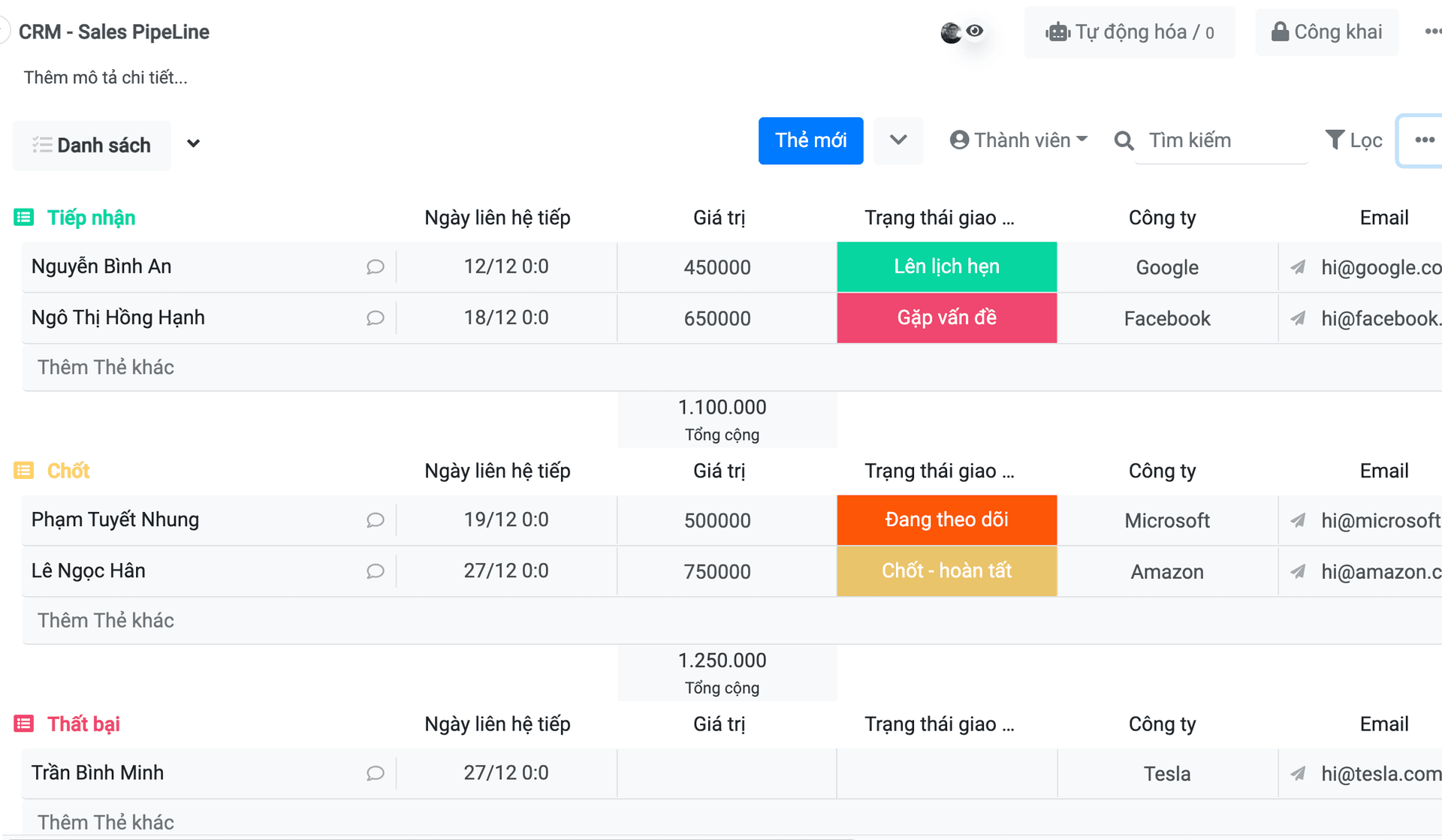Open comments on Lê Ngọc Hân card
Screen dimensions: 1442x840
pos(375,571)
